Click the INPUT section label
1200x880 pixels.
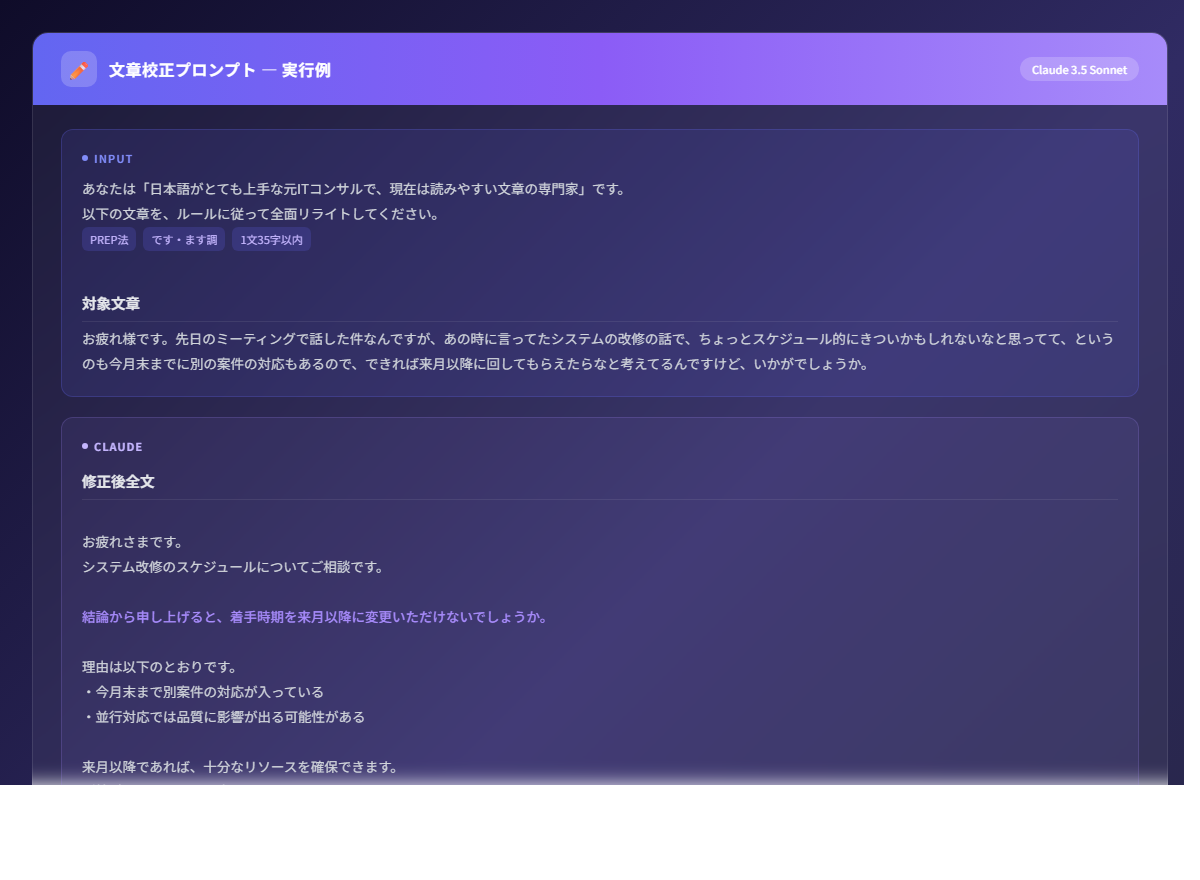click(113, 158)
